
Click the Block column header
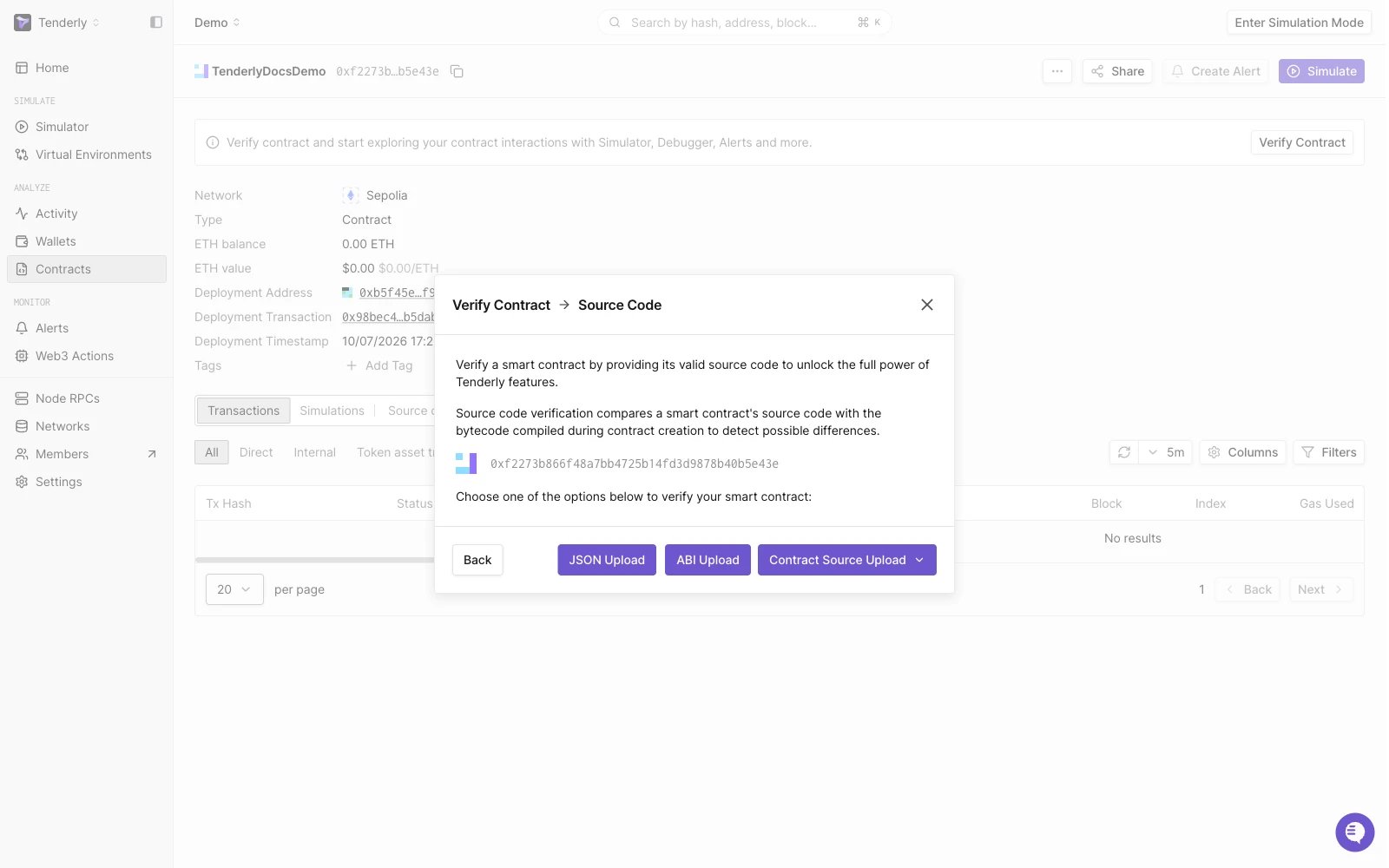tap(1106, 503)
